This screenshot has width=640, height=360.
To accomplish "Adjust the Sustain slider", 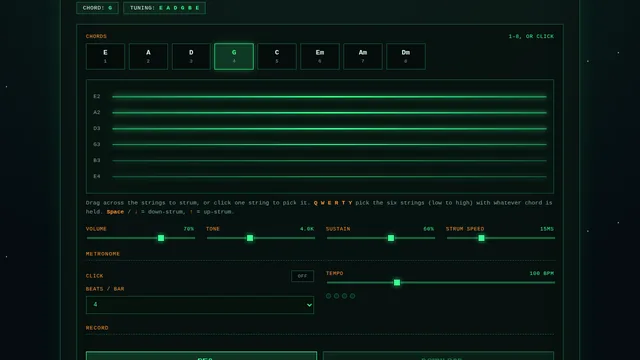I will pos(380,238).
